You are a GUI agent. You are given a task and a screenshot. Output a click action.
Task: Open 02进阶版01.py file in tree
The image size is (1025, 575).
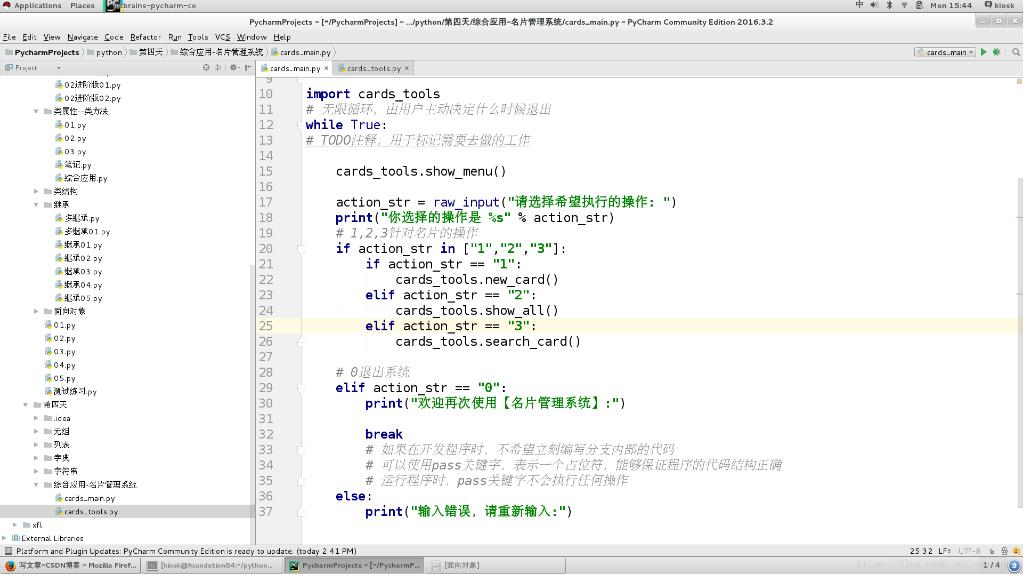pos(88,85)
